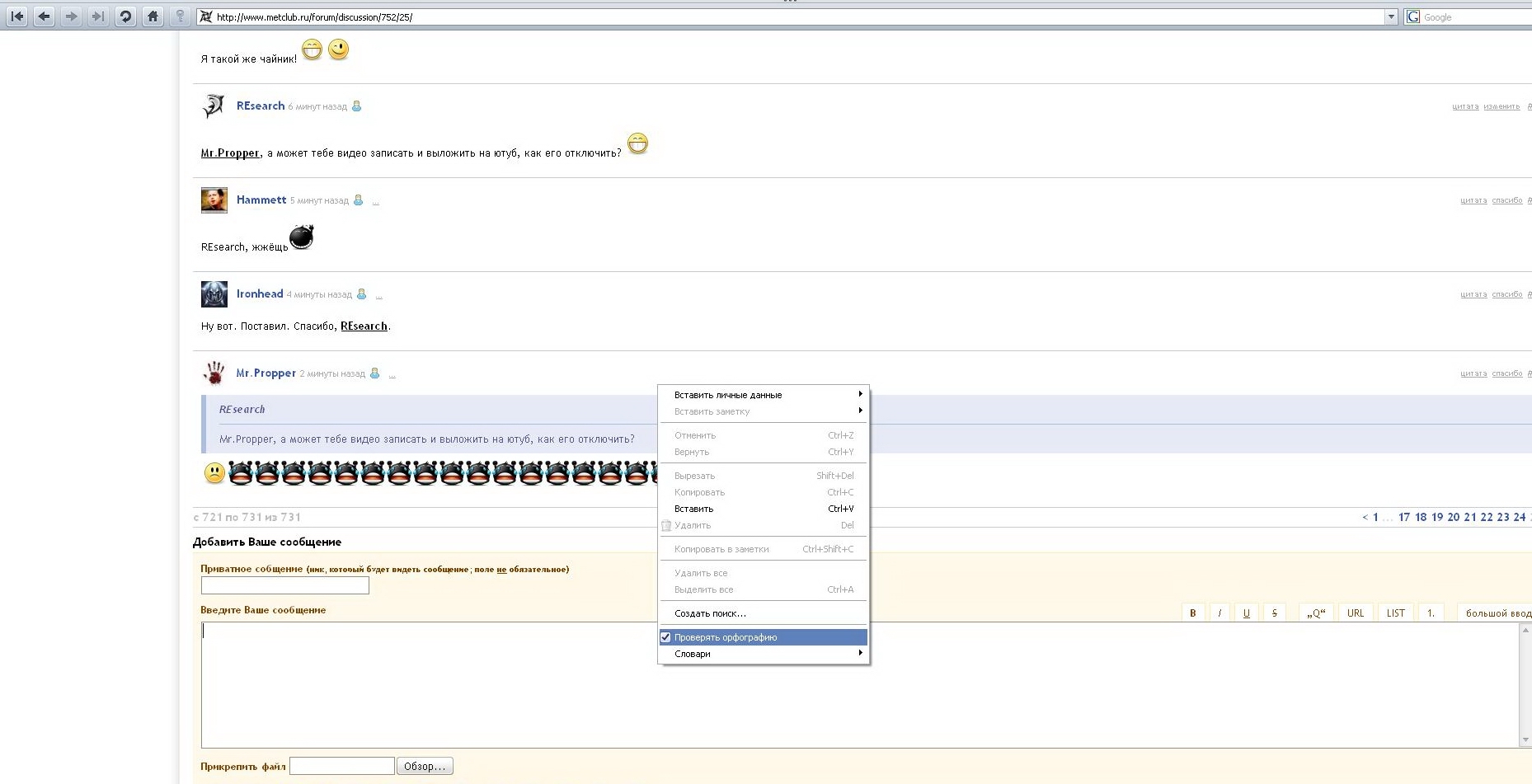
Task: Underline text using the U button
Action: [x=1247, y=613]
